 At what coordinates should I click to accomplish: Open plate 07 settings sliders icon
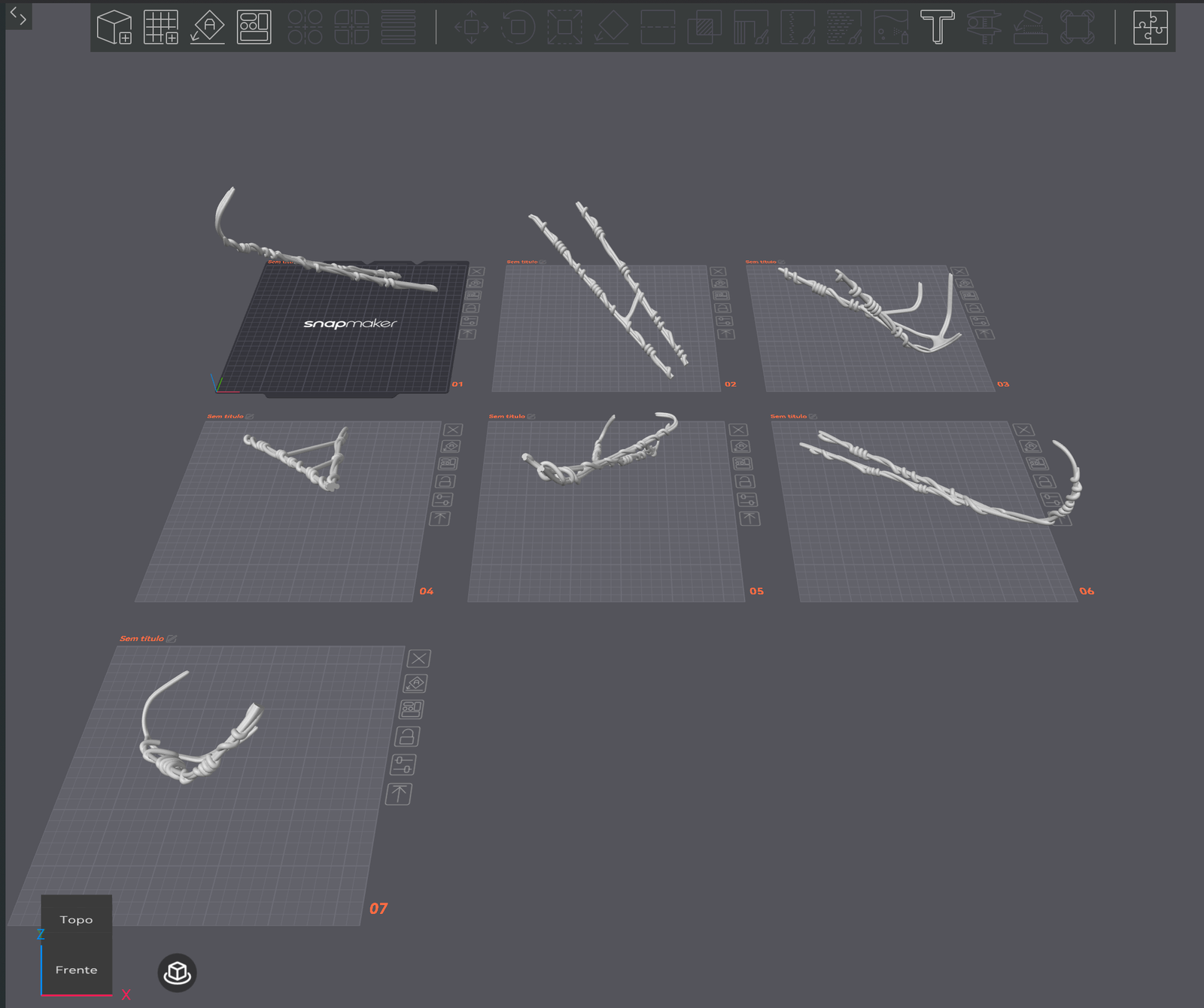click(x=403, y=765)
